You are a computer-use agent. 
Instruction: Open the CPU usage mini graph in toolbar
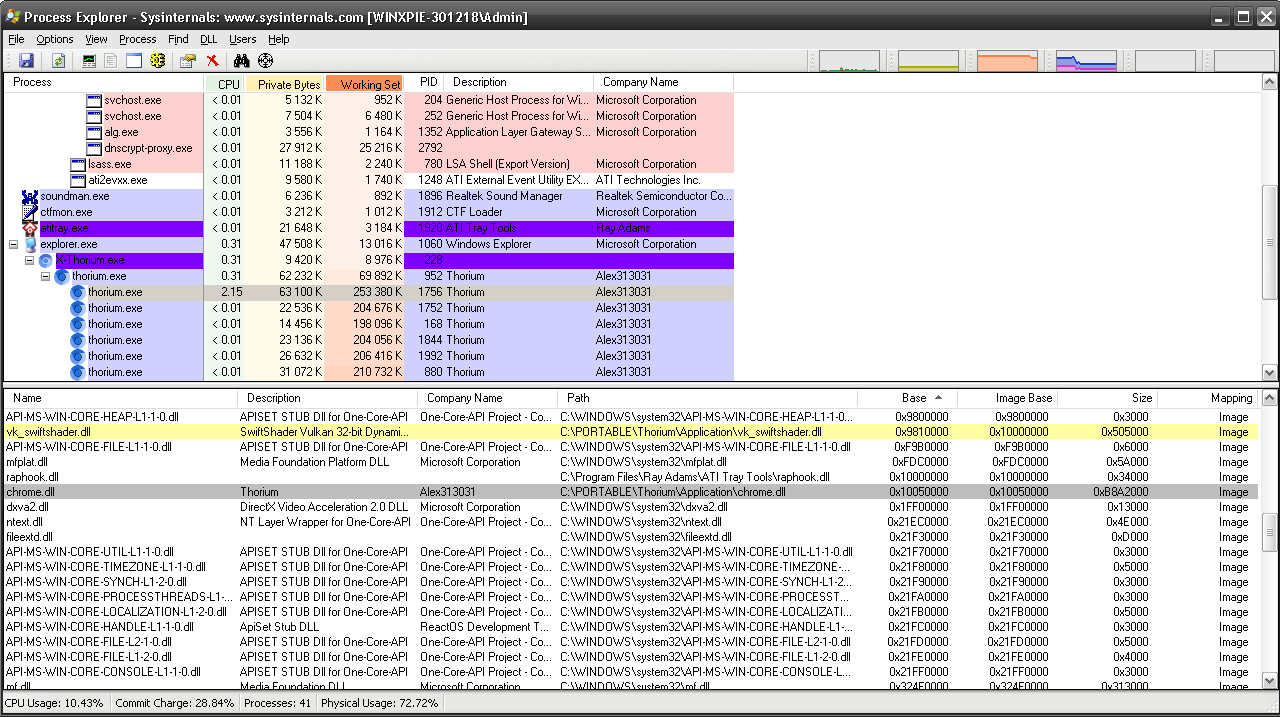[x=849, y=61]
